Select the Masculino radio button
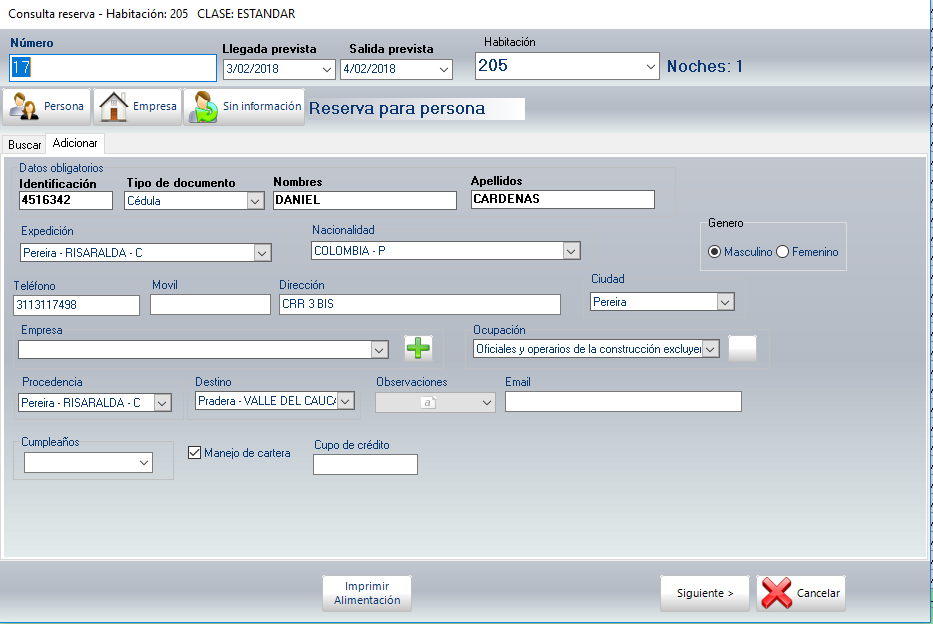933x624 pixels. tap(714, 252)
